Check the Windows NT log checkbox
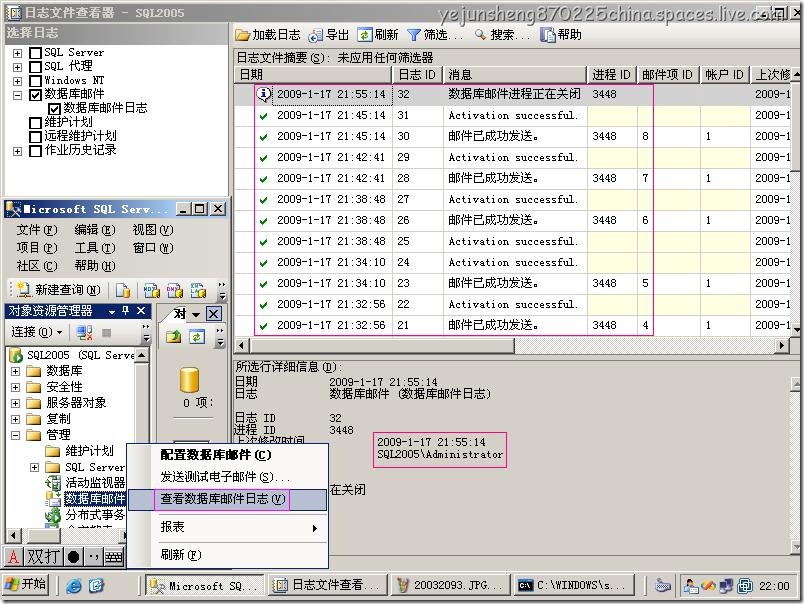 (x=35, y=81)
